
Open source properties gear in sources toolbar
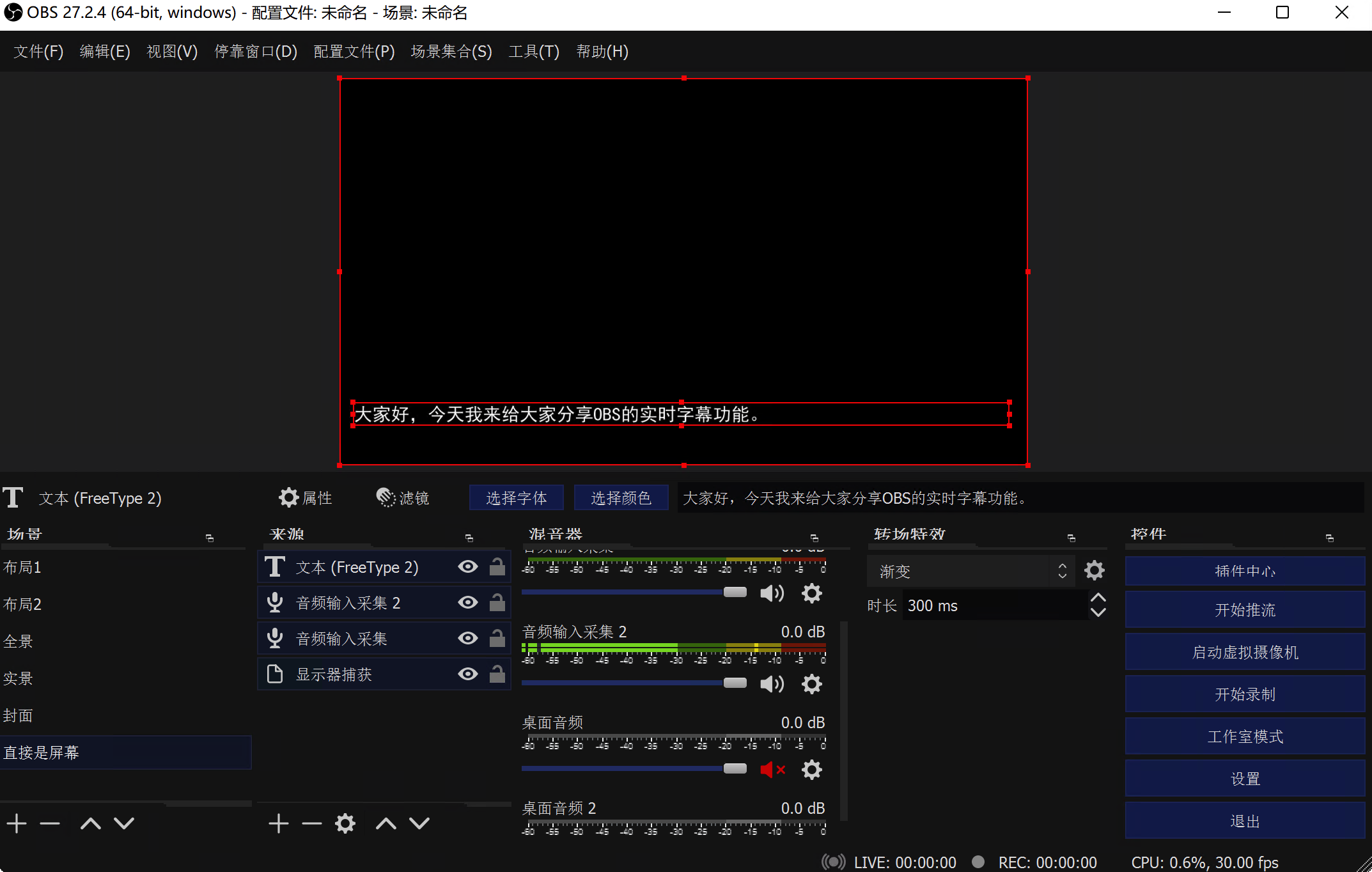pos(345,823)
